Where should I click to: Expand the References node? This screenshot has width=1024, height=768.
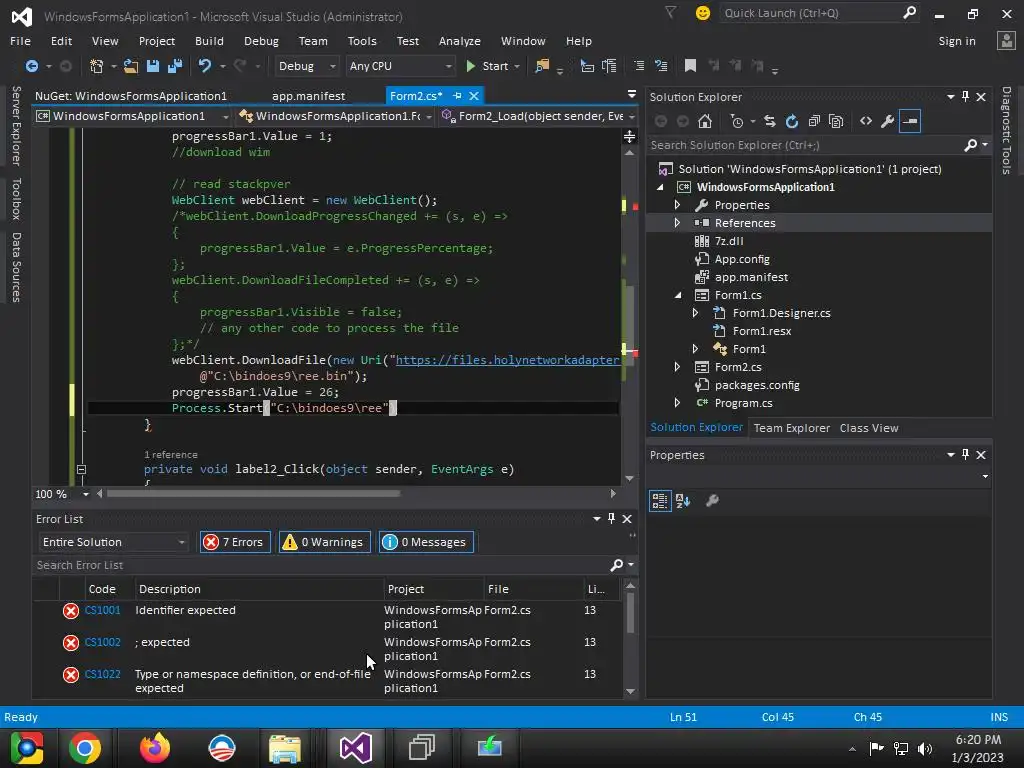pyautogui.click(x=677, y=223)
